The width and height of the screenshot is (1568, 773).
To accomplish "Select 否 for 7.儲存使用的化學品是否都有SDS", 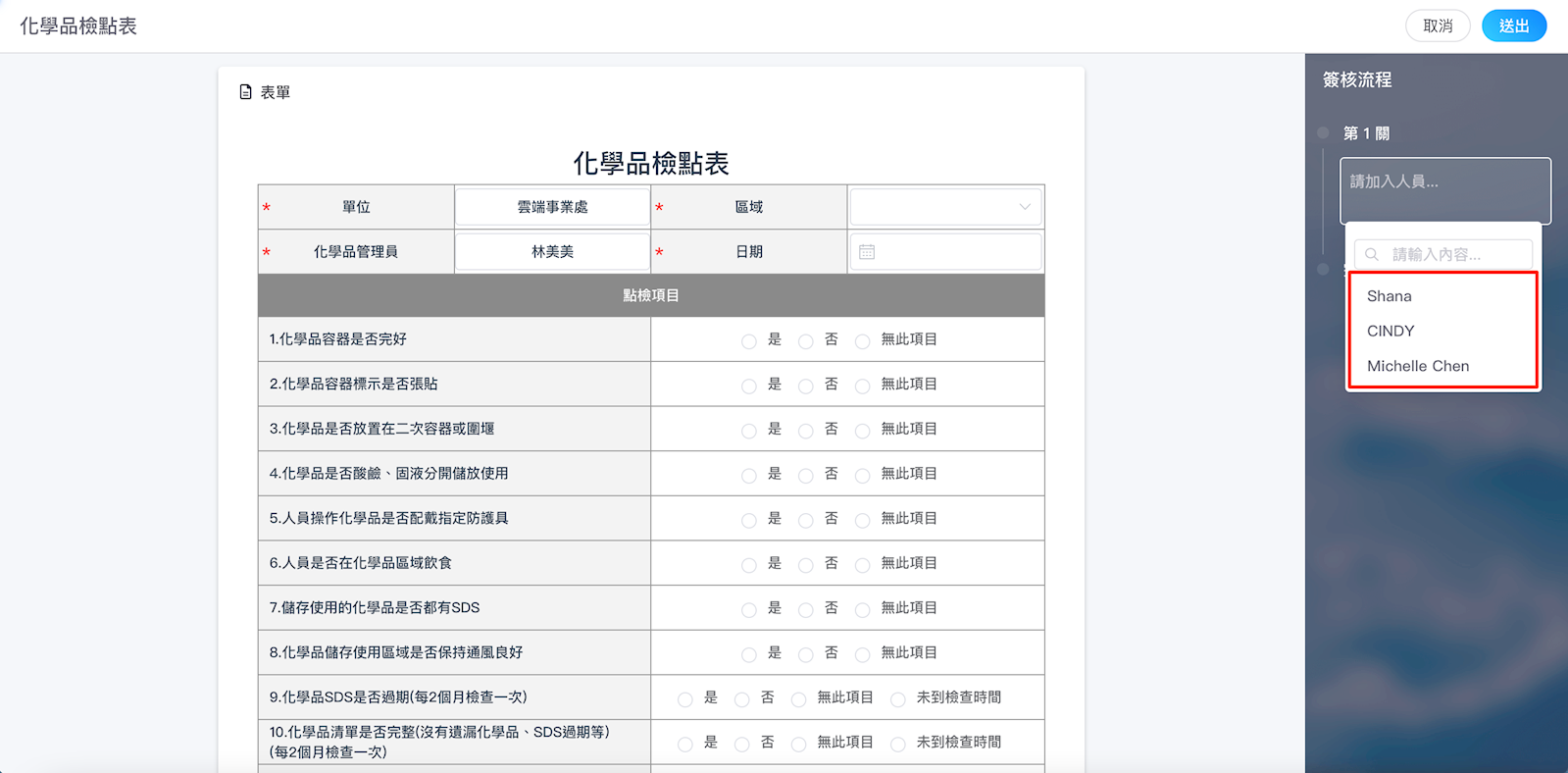I will click(x=806, y=610).
